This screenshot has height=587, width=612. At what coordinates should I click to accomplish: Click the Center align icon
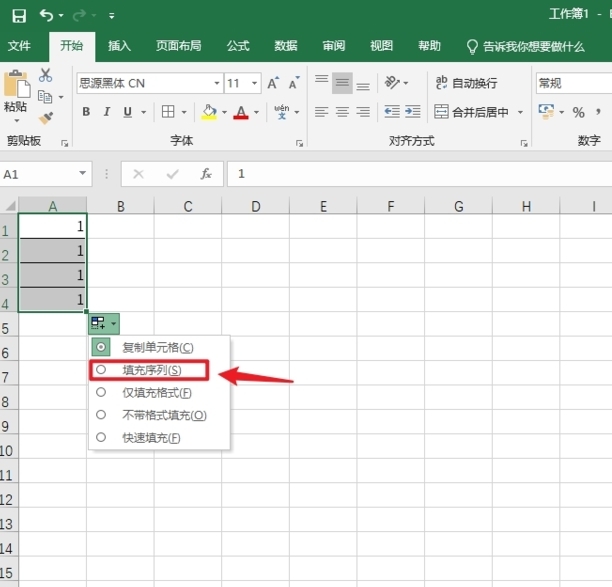pyautogui.click(x=342, y=112)
